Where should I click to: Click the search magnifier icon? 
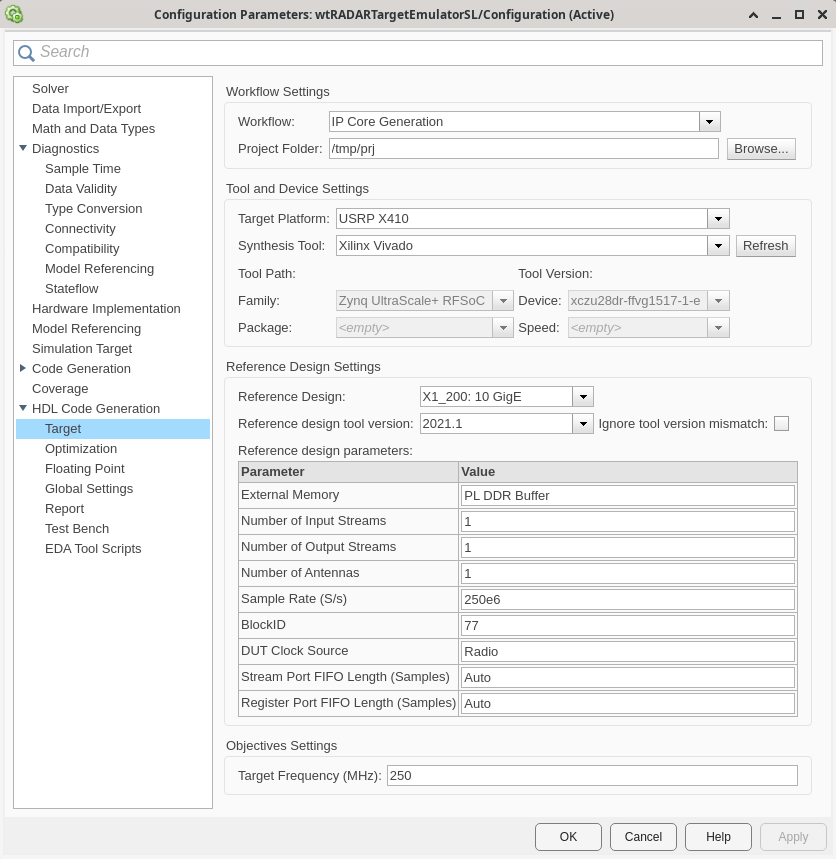[27, 53]
